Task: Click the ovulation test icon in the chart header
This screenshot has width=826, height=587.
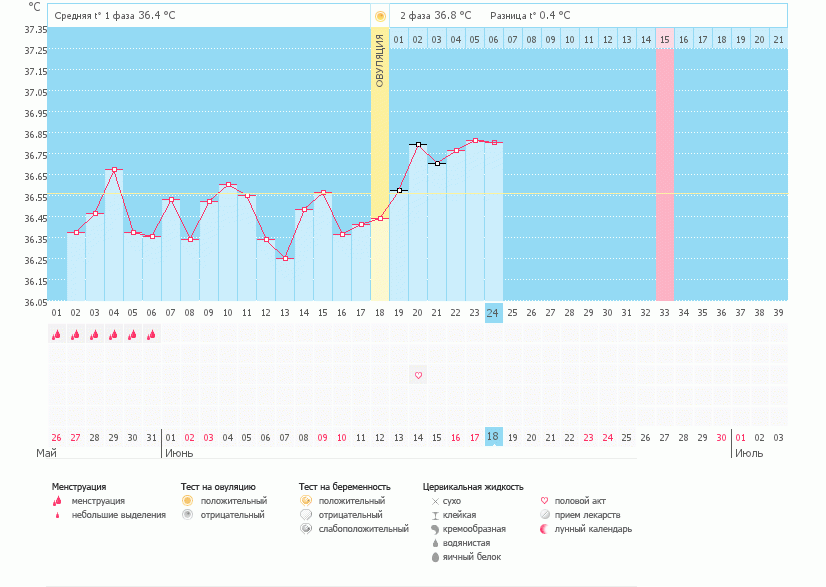Action: 380,16
